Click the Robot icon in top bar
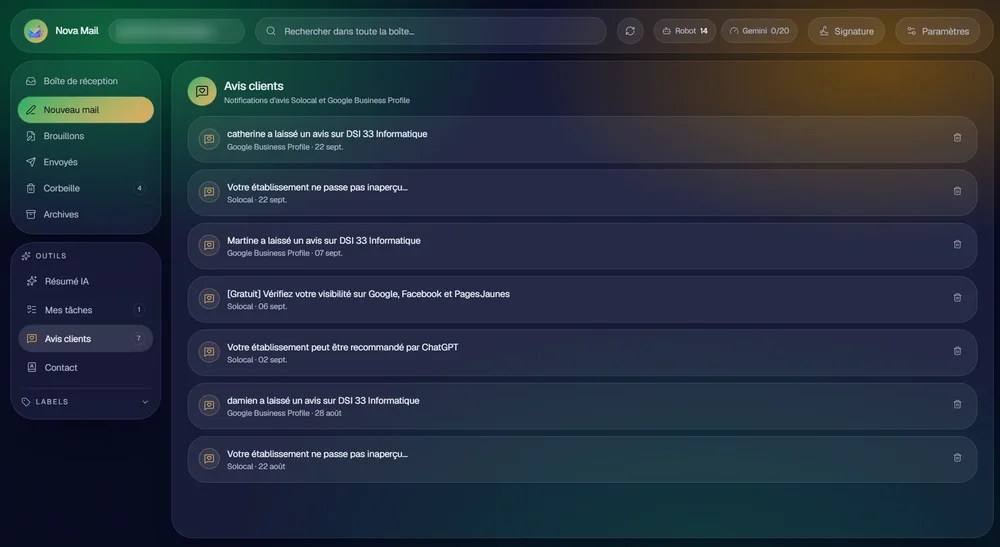 coord(666,31)
